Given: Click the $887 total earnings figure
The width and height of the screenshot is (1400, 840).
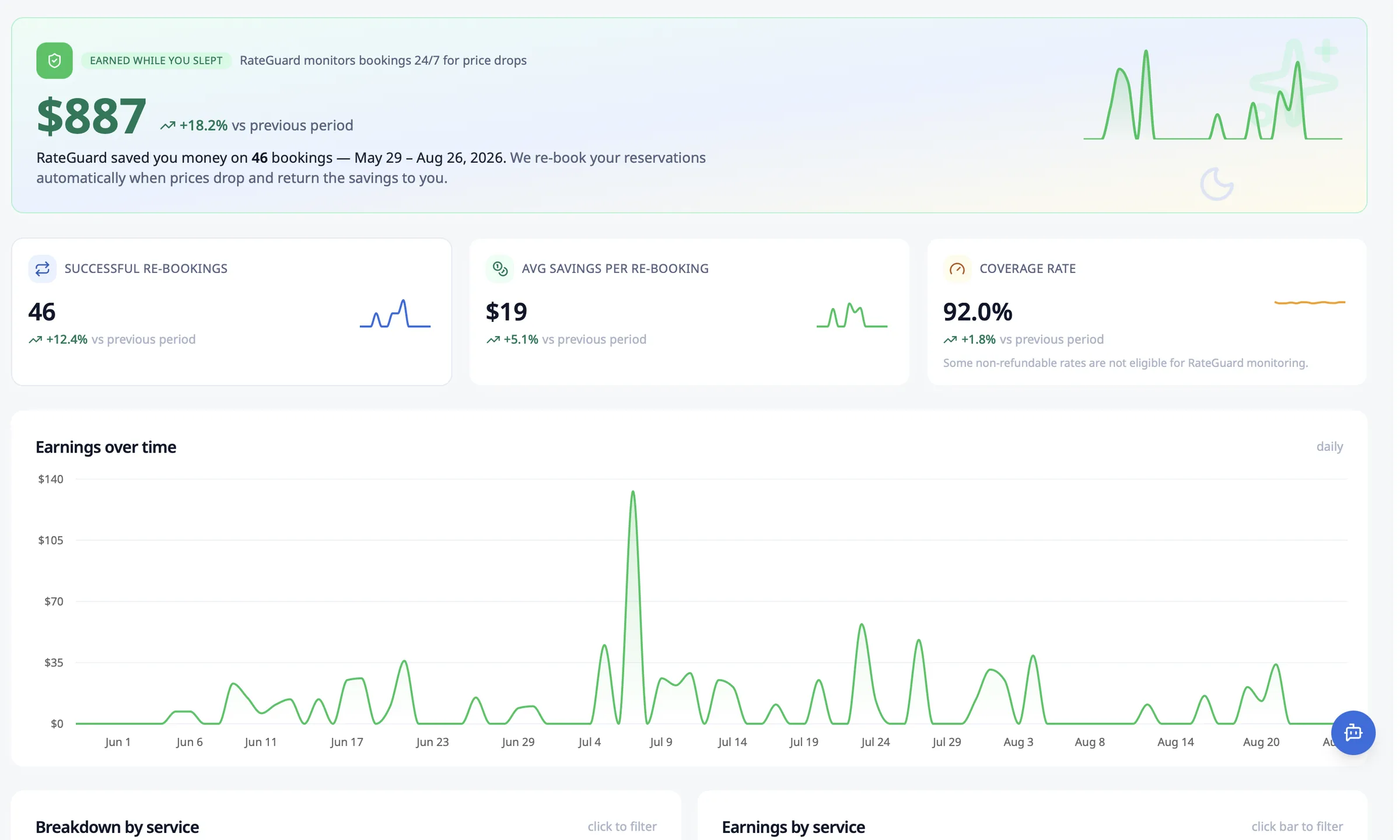Looking at the screenshot, I should point(91,116).
